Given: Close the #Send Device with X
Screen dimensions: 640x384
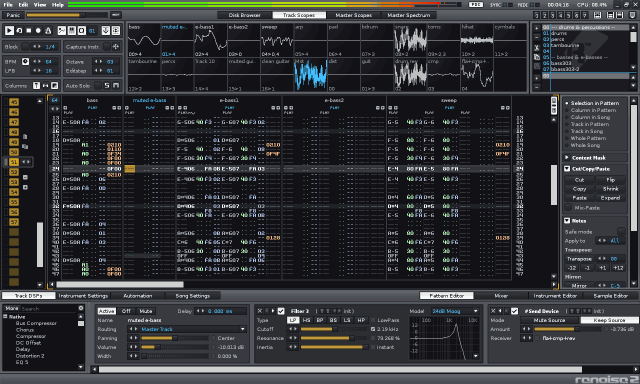Looking at the screenshot, I should pyautogui.click(x=493, y=311).
